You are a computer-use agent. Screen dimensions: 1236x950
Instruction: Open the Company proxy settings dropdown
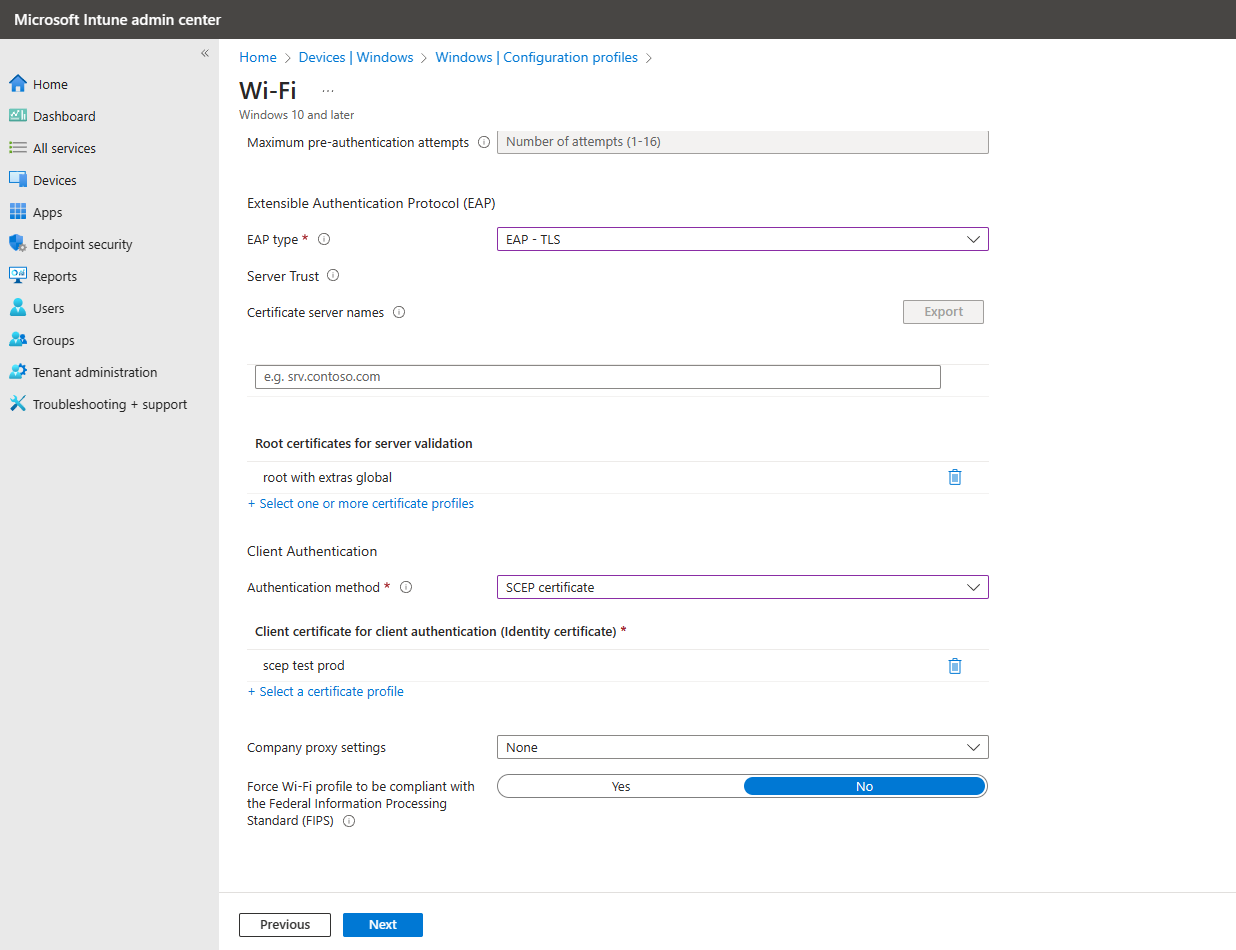[x=743, y=747]
